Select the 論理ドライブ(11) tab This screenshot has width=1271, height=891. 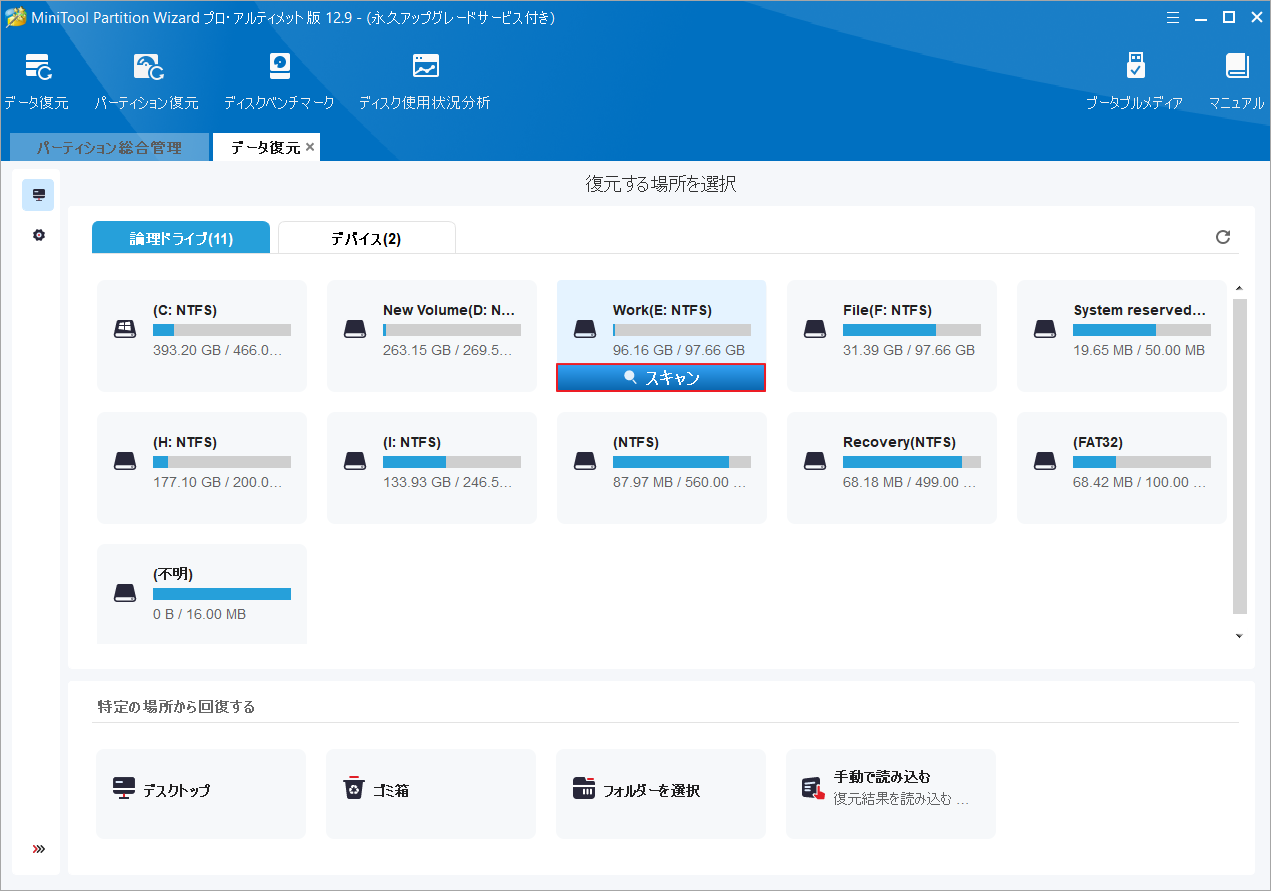tap(181, 238)
